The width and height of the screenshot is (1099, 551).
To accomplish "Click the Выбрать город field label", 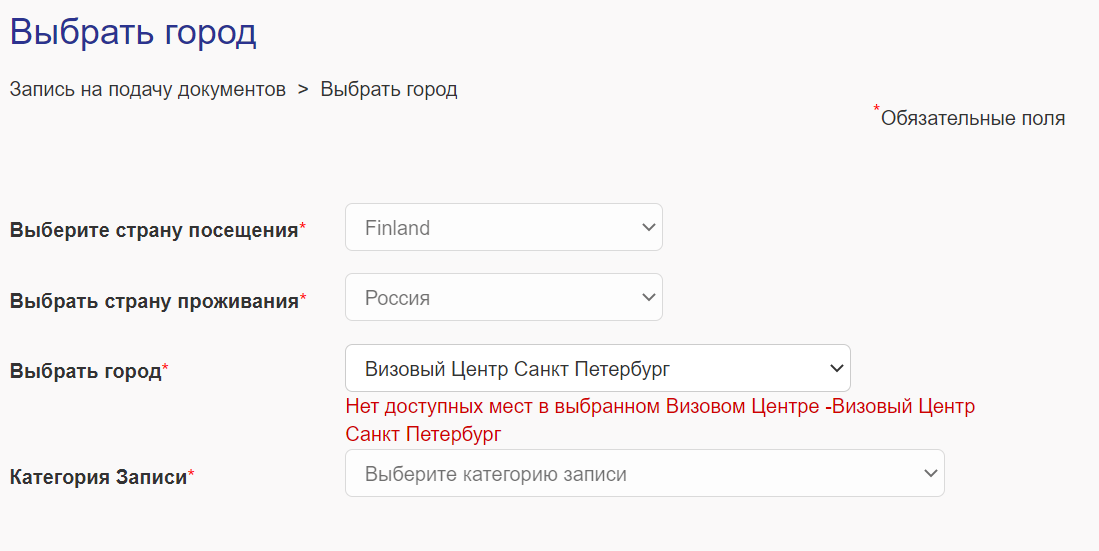I will [x=85, y=371].
